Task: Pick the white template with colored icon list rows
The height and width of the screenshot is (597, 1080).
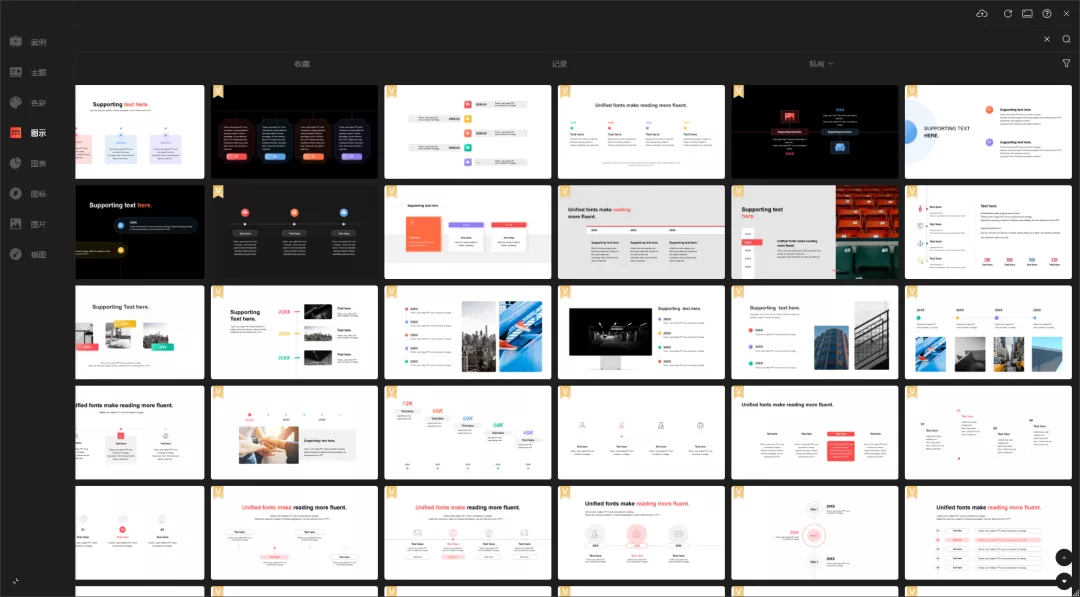Action: click(468, 132)
